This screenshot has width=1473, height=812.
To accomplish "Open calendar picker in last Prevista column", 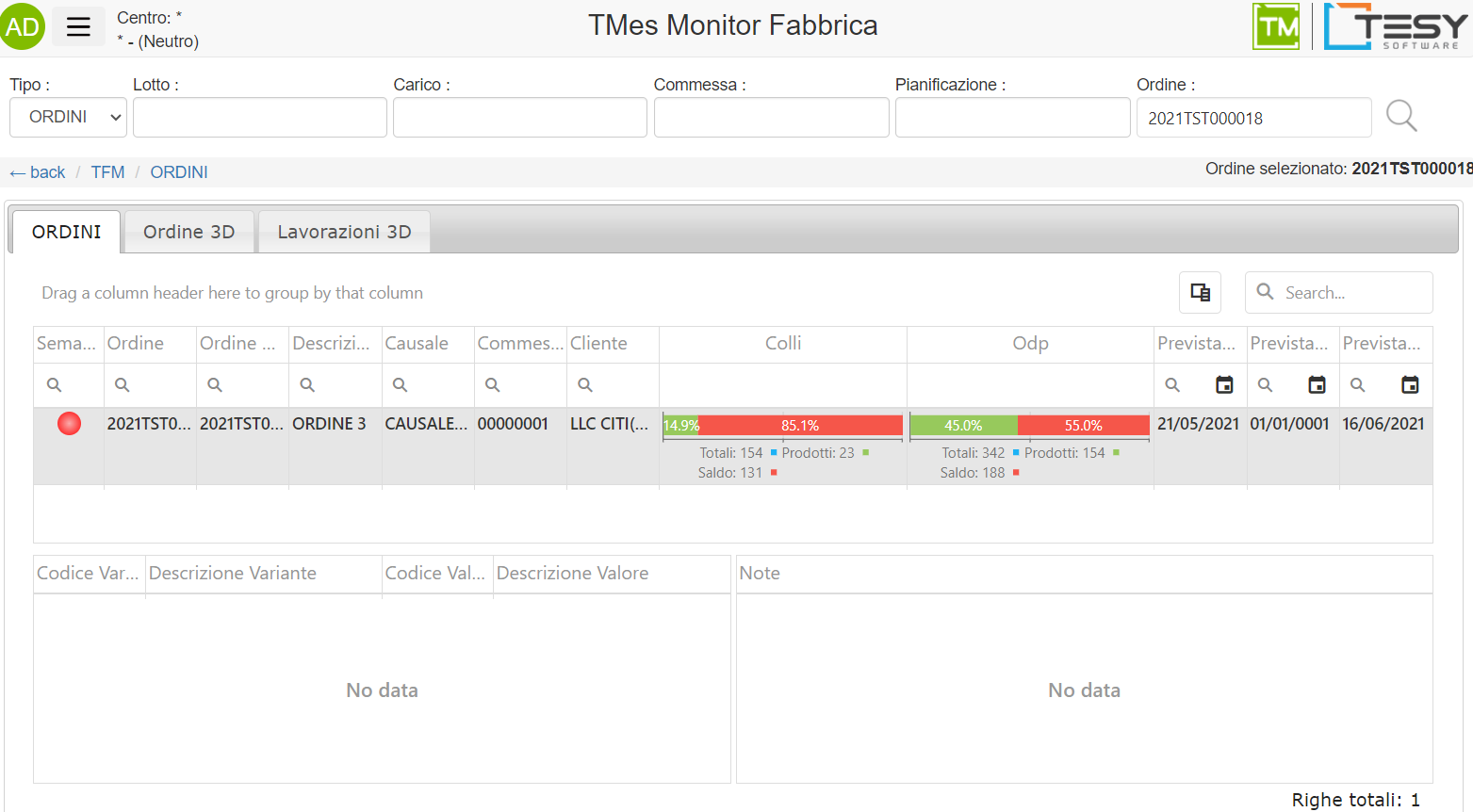I will (x=1410, y=384).
